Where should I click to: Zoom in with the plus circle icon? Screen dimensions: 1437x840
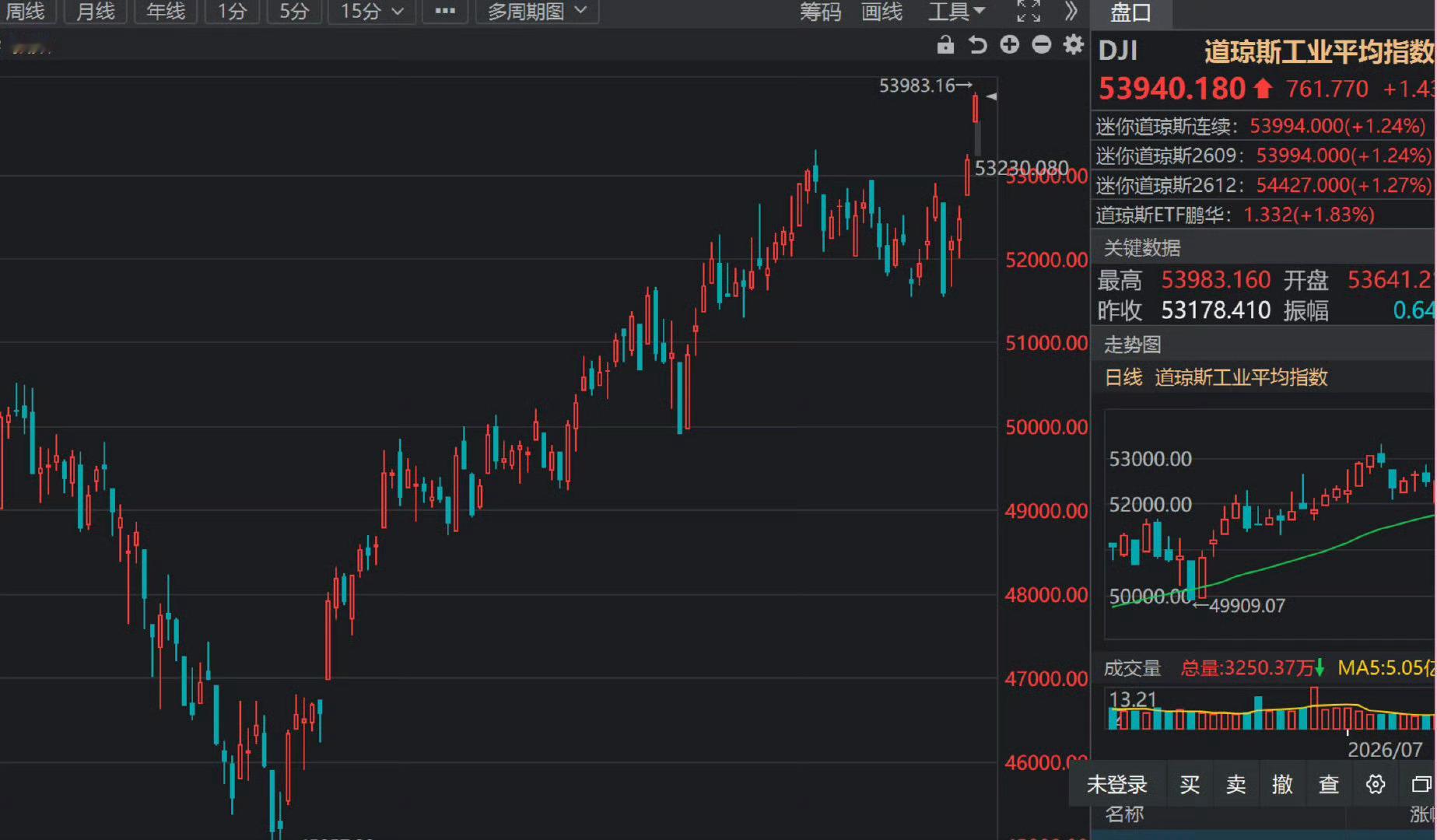point(1010,45)
